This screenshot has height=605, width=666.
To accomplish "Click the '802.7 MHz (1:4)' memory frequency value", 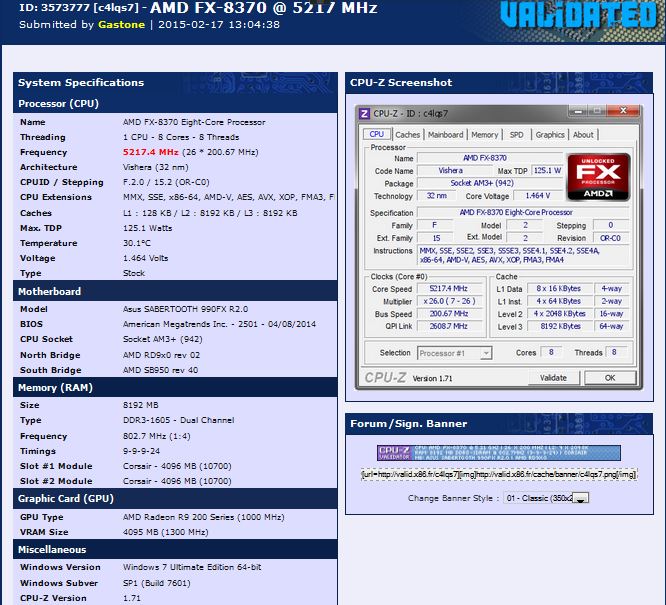I will tap(157, 436).
